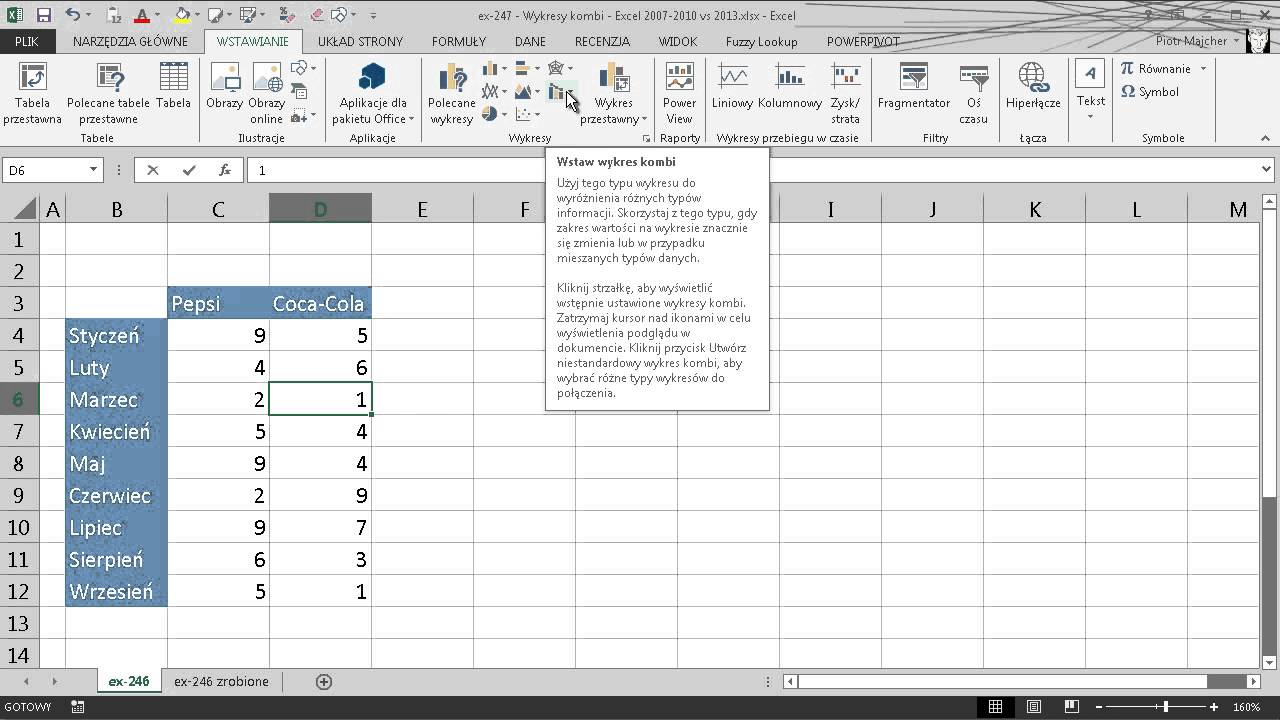Switch to RECENZJA tab
Screen dimensions: 1280x720
click(x=602, y=41)
